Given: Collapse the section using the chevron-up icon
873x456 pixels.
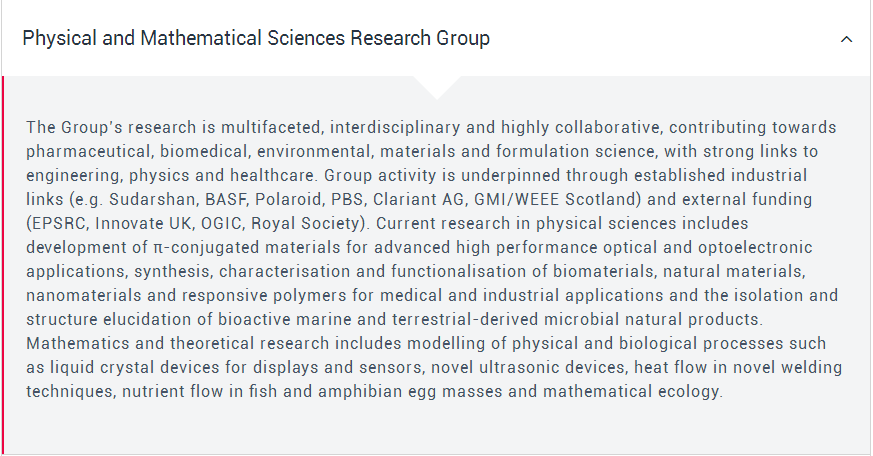Looking at the screenshot, I should (846, 39).
